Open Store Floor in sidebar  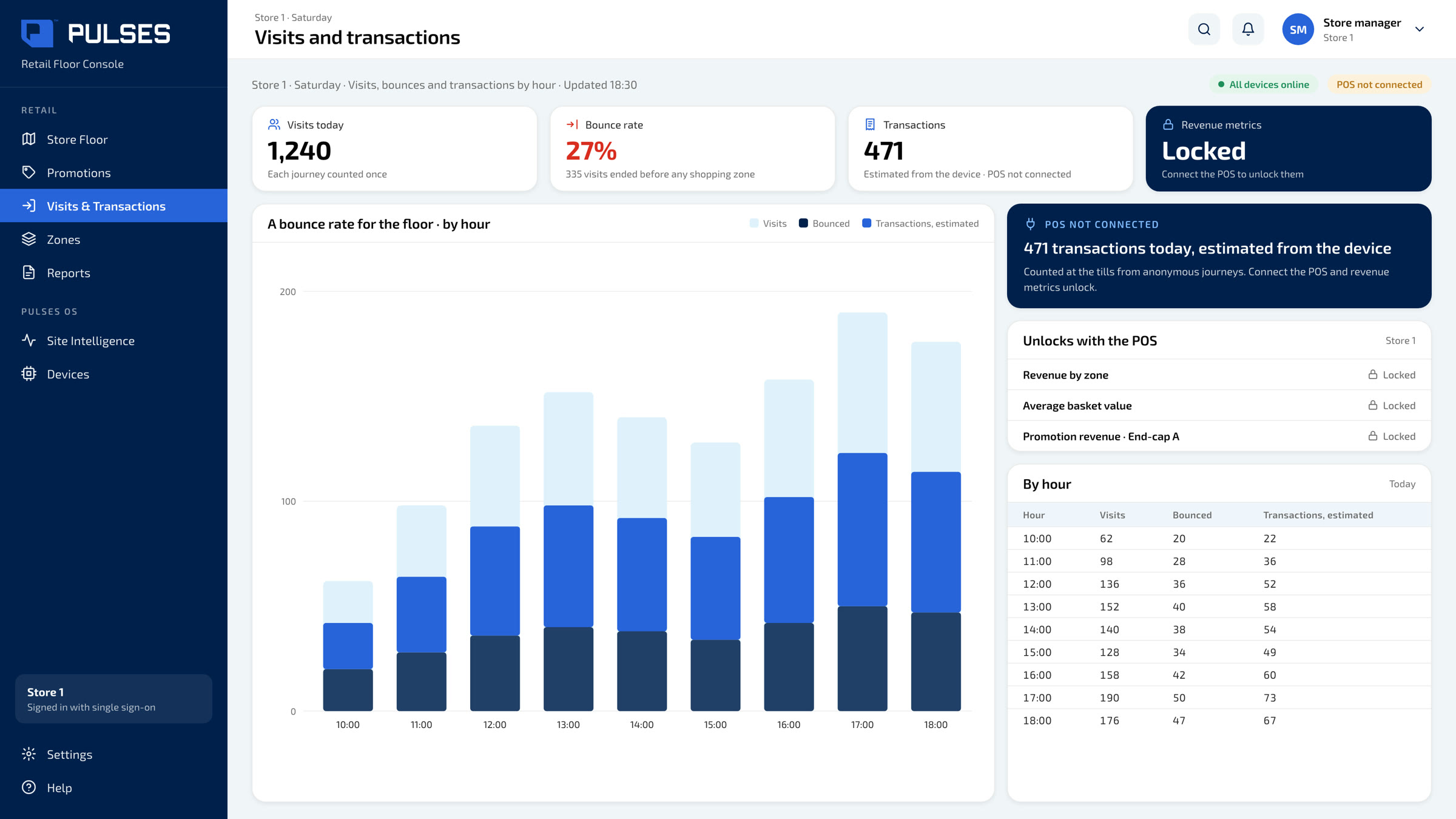pos(113,139)
